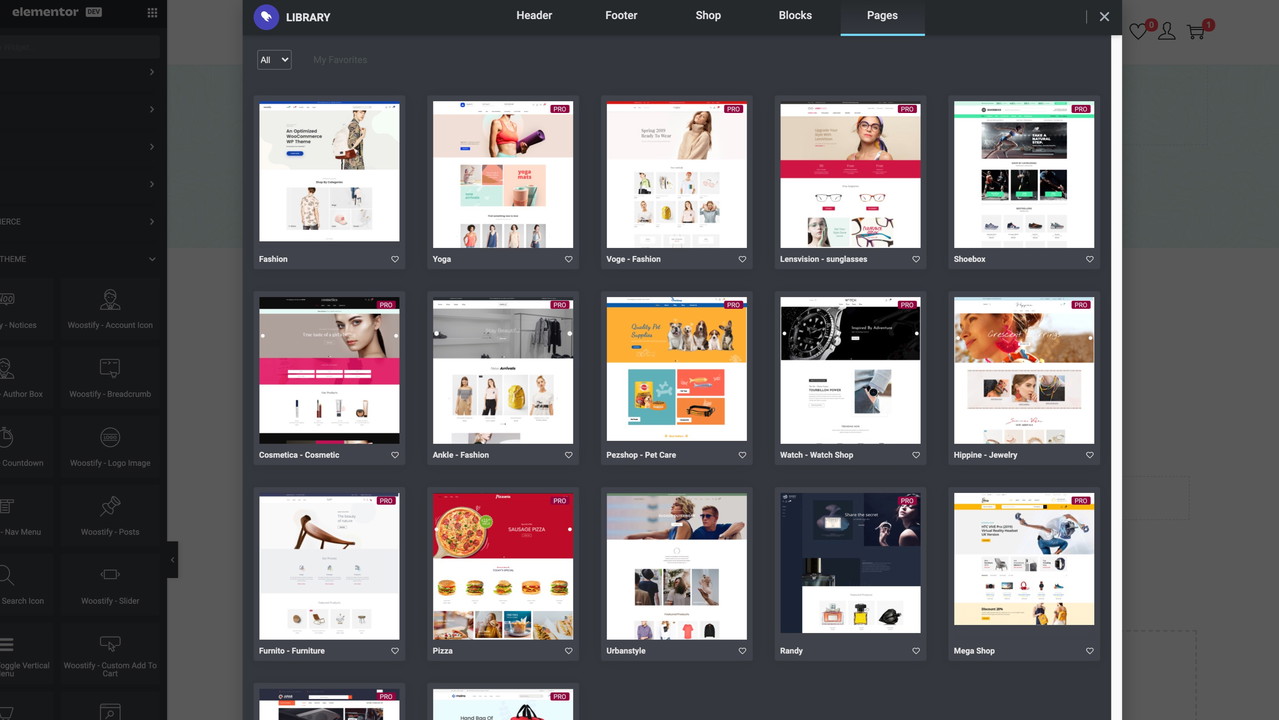Click the user account icon in header

point(1167,32)
